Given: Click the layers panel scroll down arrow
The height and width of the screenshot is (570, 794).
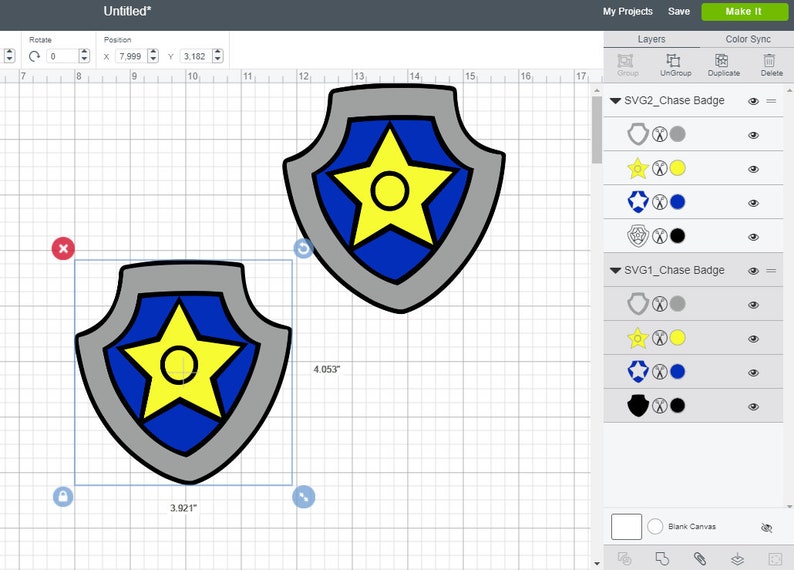Looking at the screenshot, I should (789, 506).
